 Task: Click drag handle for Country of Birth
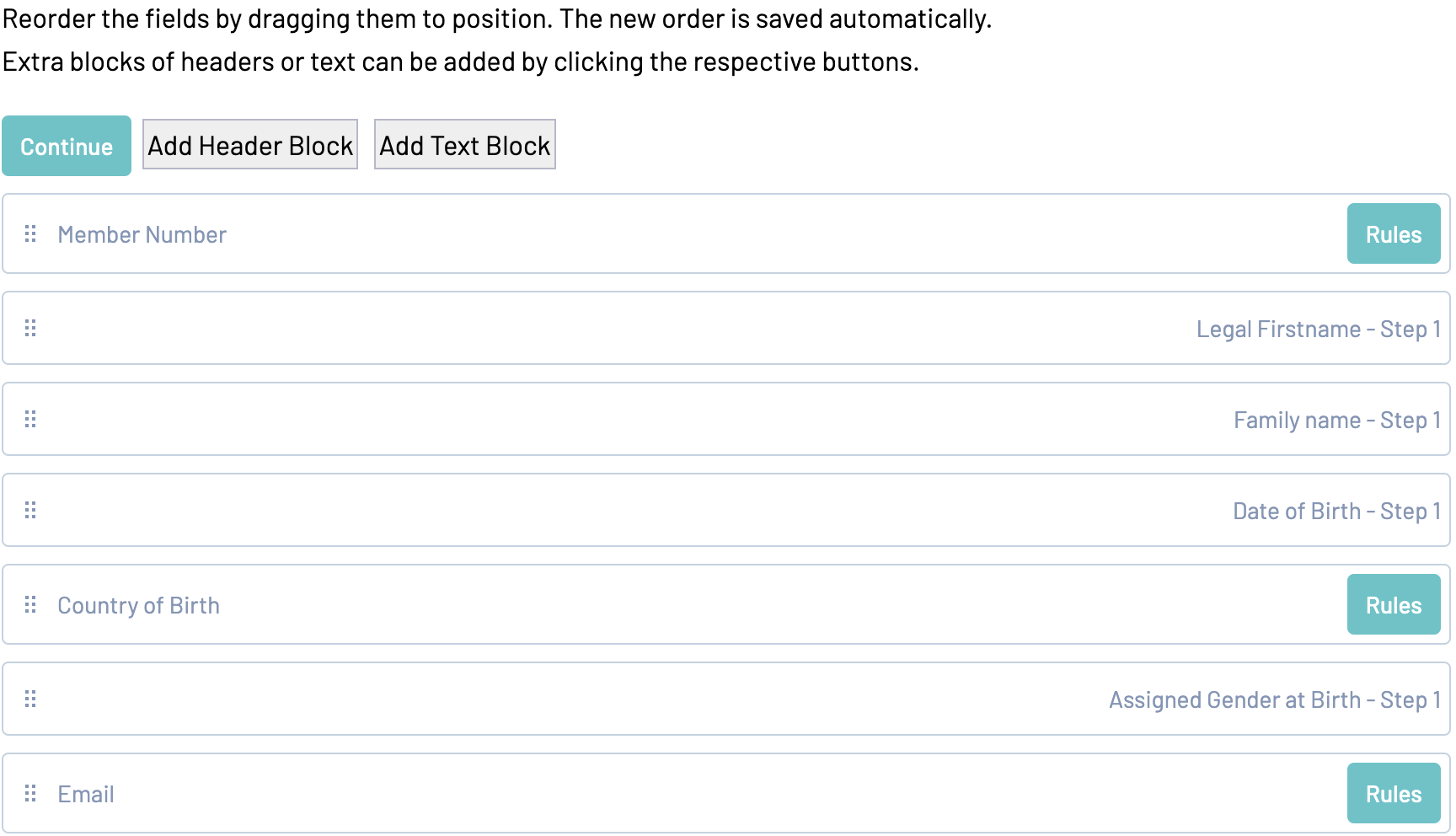coord(30,604)
